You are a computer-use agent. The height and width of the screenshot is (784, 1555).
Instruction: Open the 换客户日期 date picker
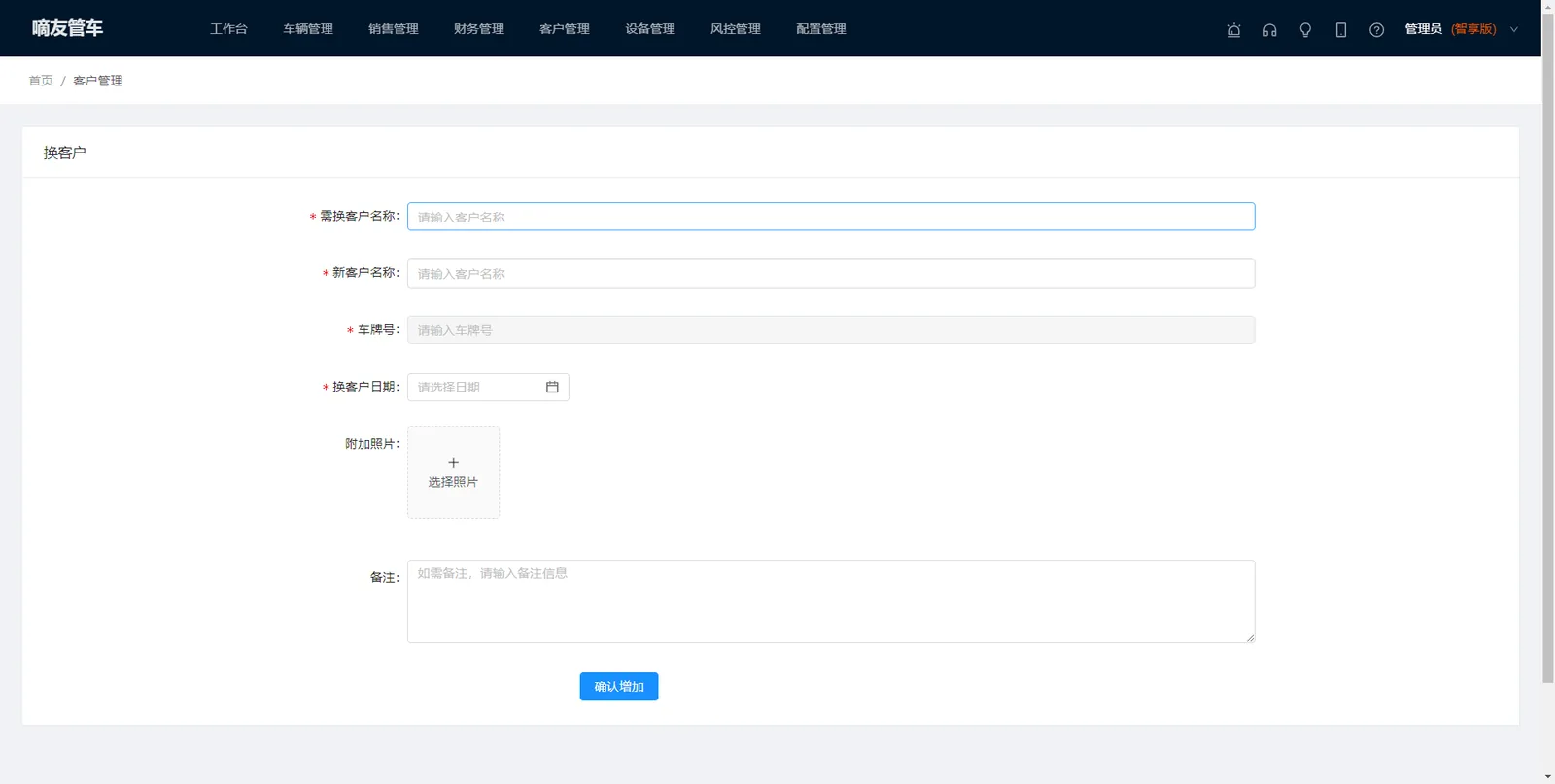[x=488, y=387]
